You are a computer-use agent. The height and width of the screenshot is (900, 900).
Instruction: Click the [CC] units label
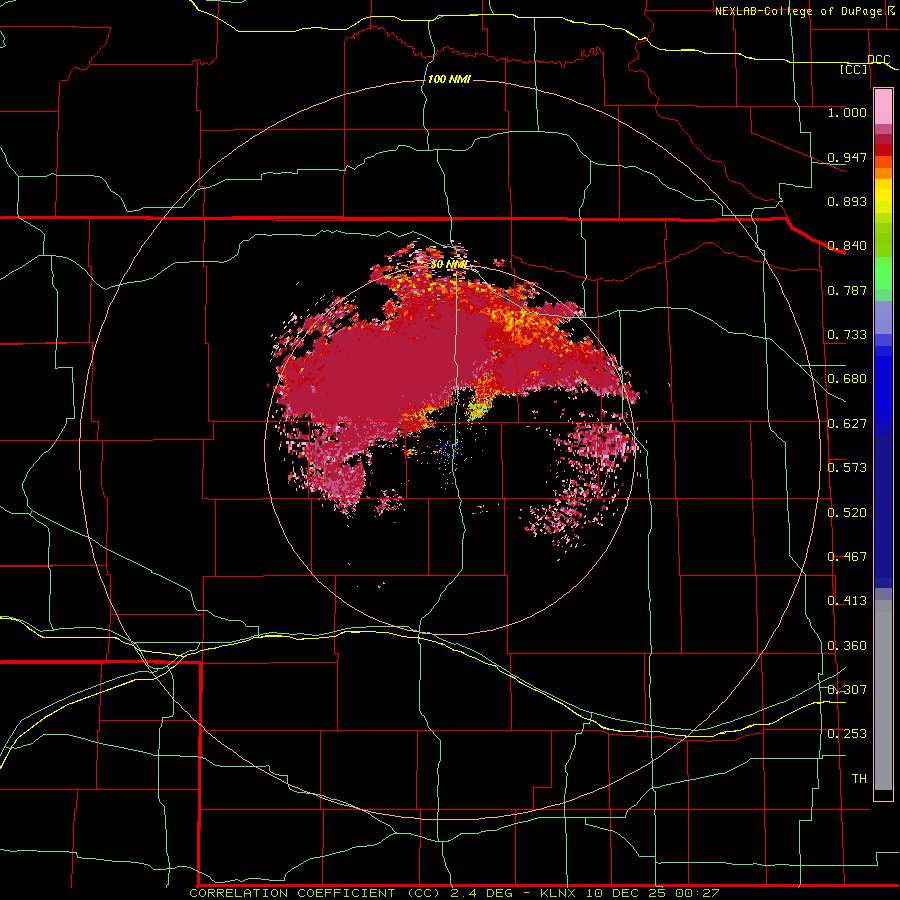854,69
